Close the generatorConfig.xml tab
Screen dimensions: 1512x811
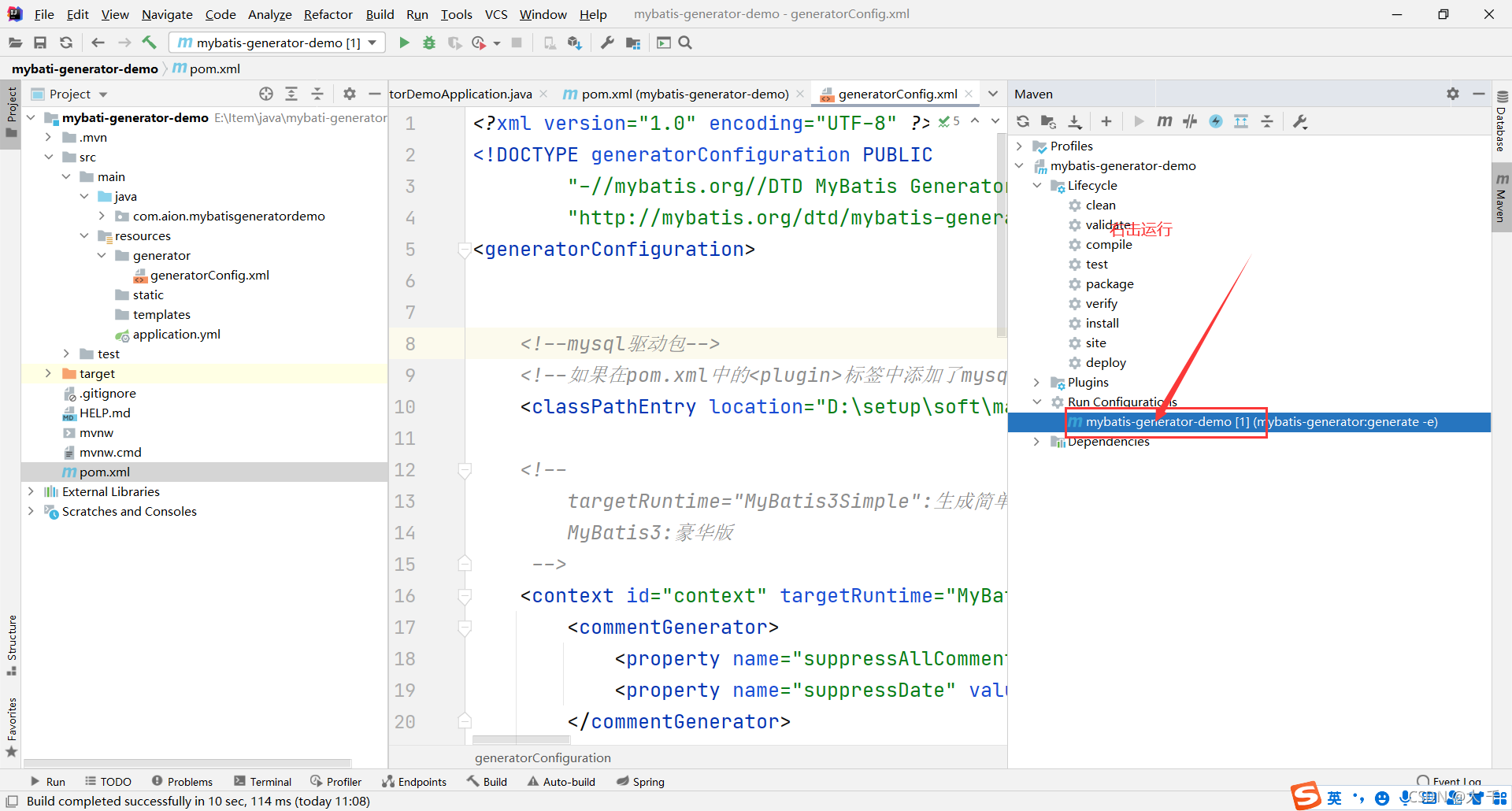969,94
